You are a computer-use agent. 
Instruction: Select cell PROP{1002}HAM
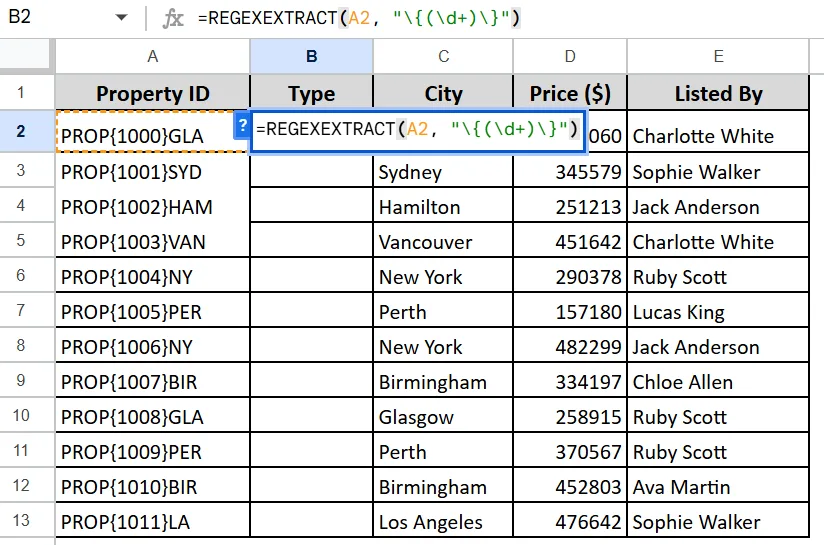tap(152, 205)
